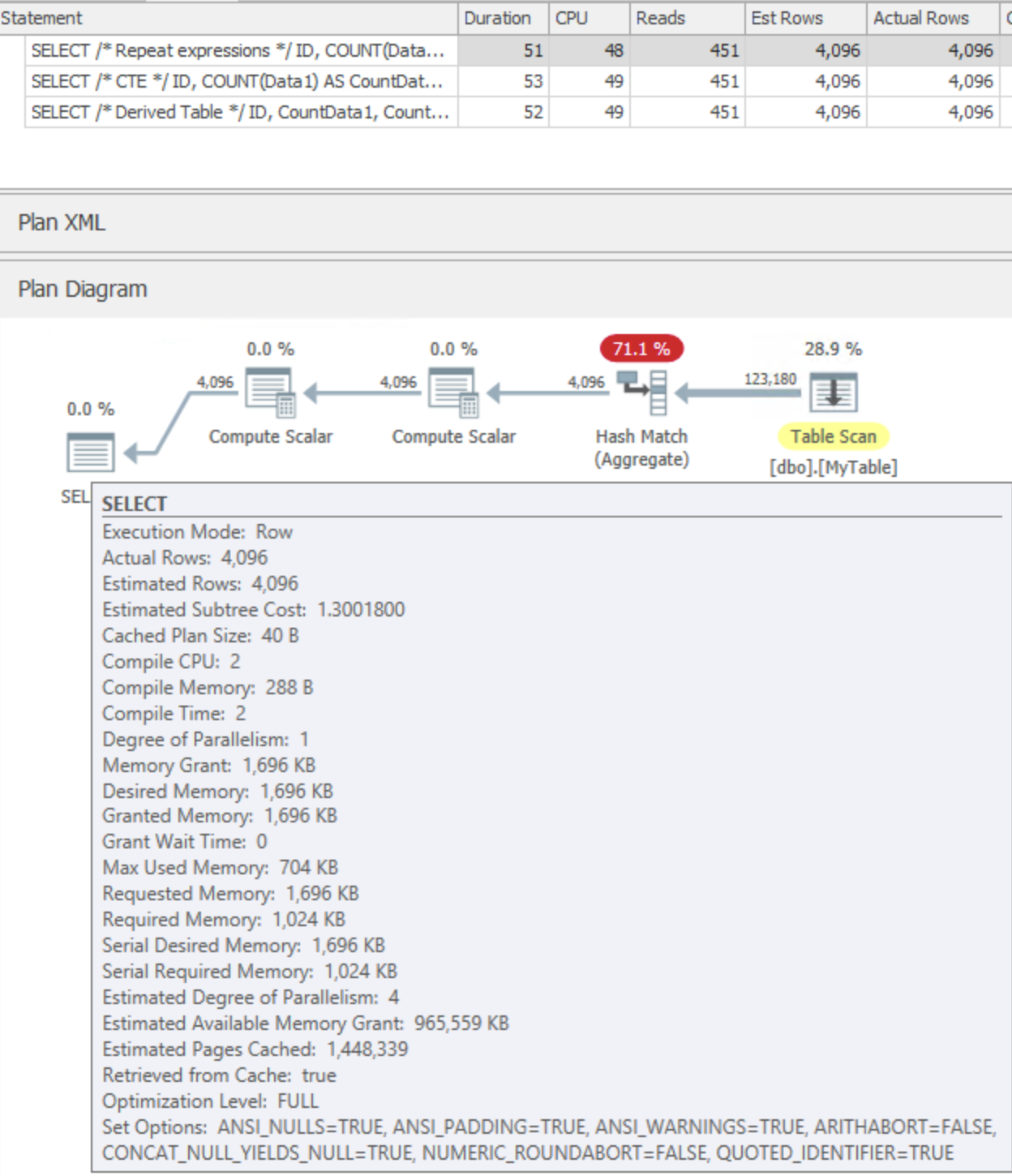The width and height of the screenshot is (1012, 1176).
Task: Click Estimated Pages Cached: 1,448,339 line
Action: [x=255, y=1049]
